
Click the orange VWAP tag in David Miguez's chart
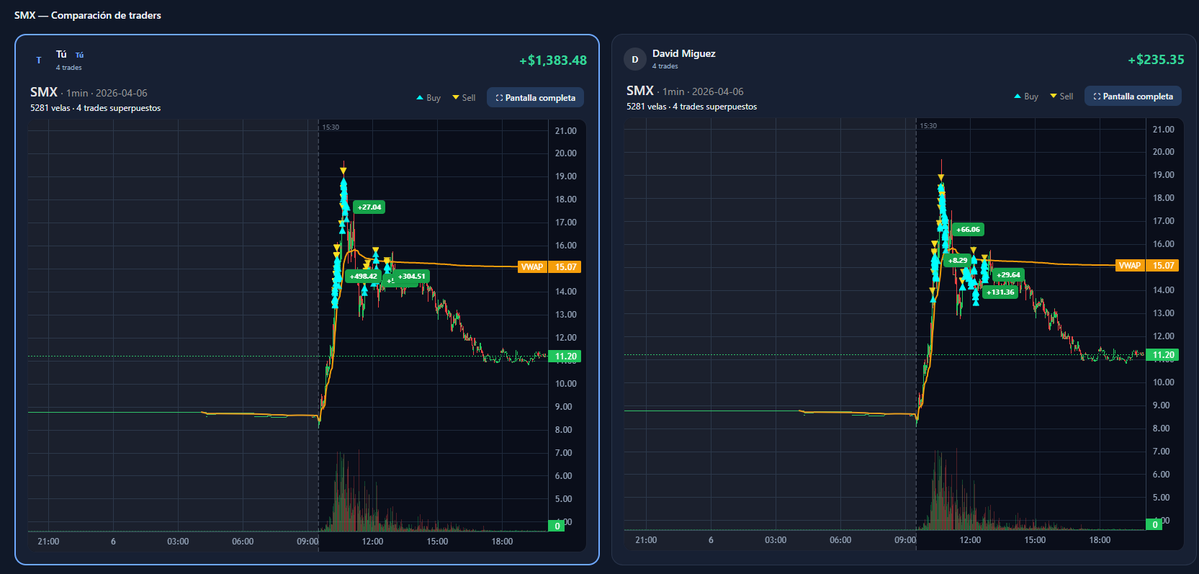(x=1129, y=266)
